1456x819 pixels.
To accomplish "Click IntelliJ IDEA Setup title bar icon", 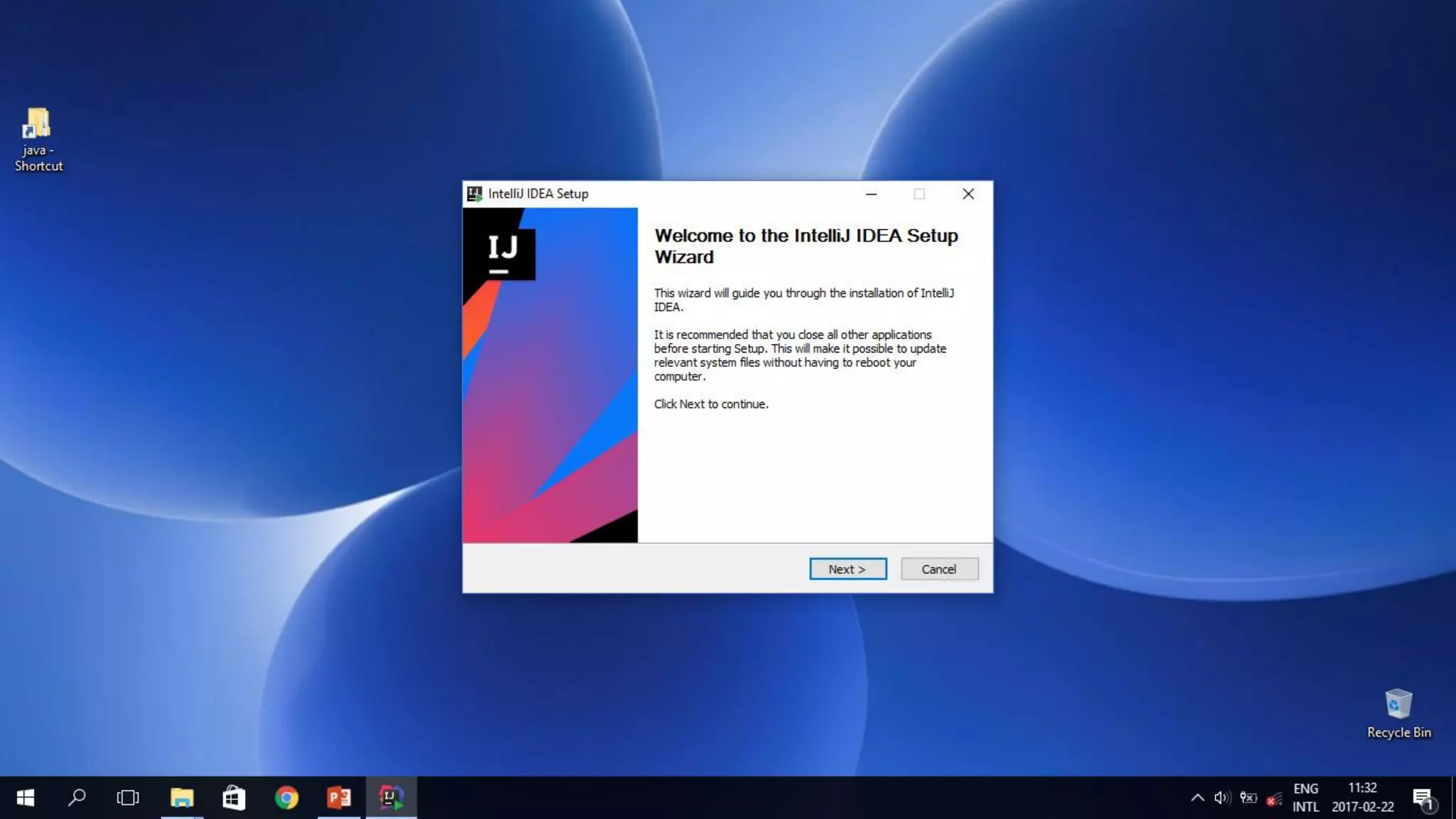I will tap(474, 194).
